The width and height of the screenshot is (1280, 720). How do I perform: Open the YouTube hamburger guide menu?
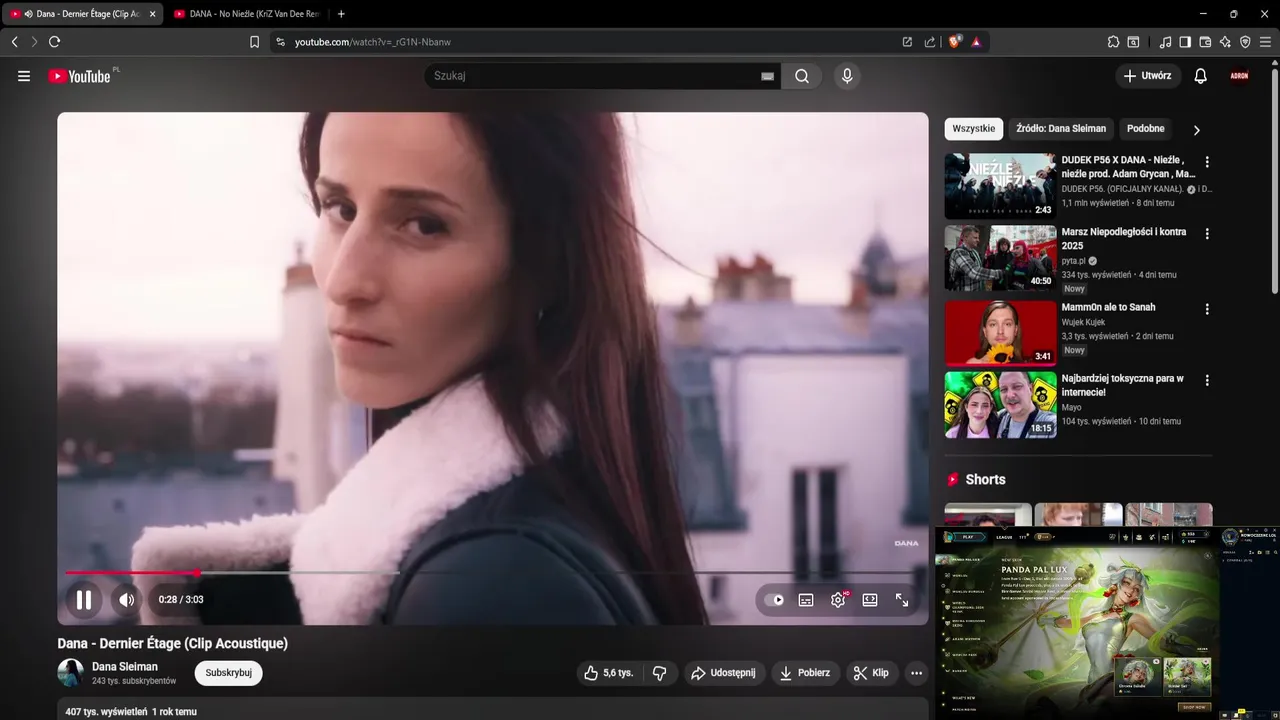pyautogui.click(x=24, y=76)
